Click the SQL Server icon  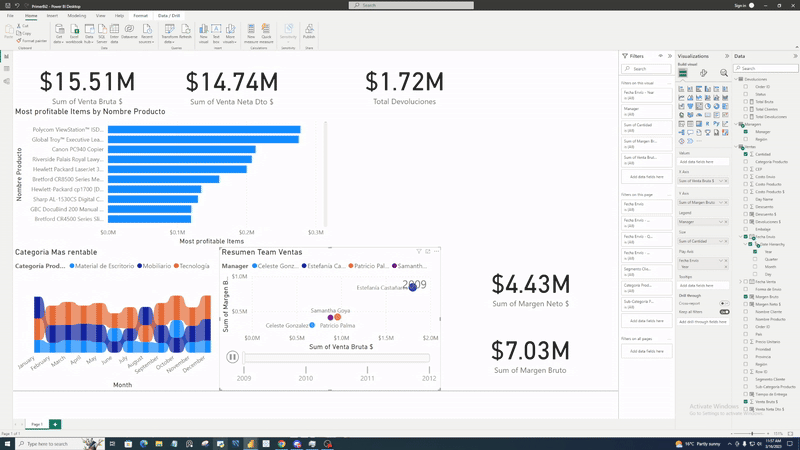103,33
